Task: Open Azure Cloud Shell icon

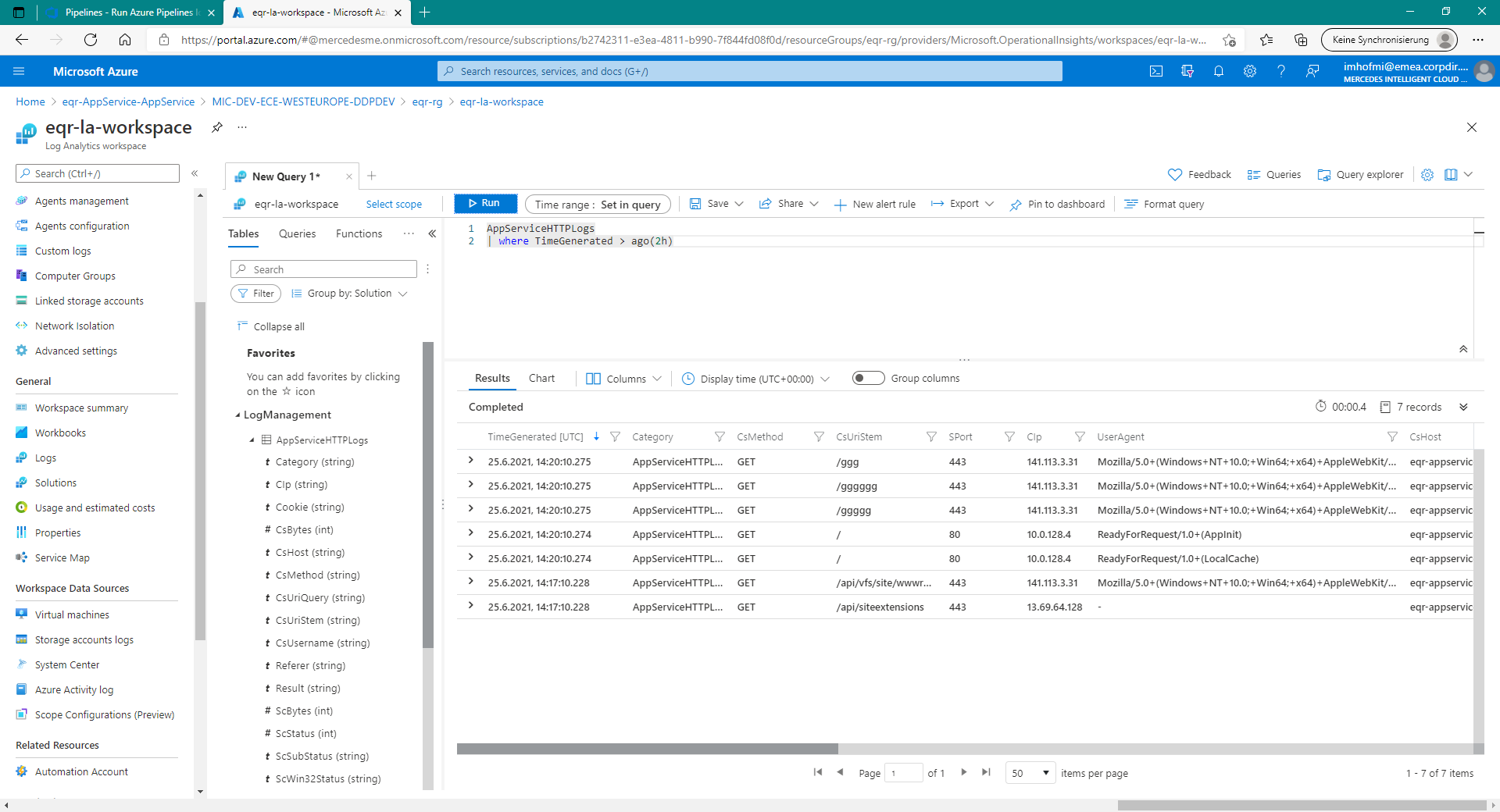Action: tap(1156, 71)
